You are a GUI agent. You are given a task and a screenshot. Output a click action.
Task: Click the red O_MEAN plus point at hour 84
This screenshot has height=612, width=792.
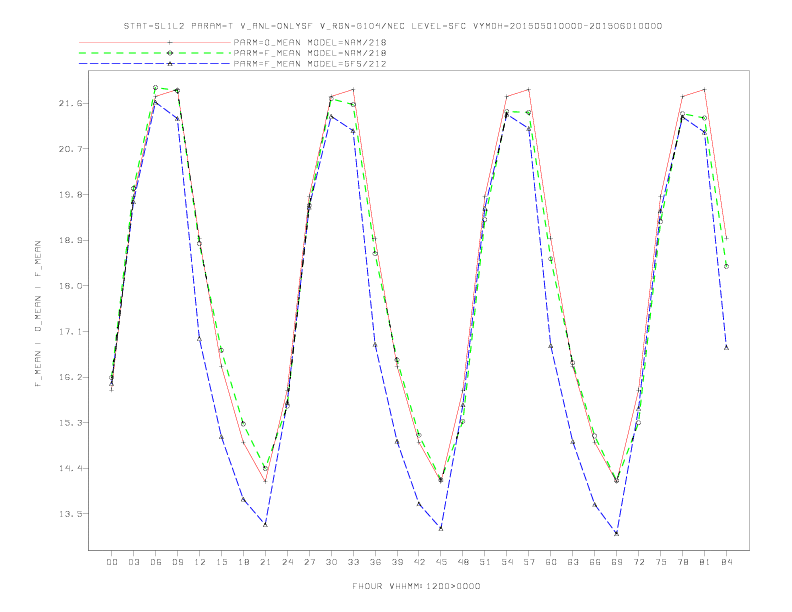[x=726, y=238]
